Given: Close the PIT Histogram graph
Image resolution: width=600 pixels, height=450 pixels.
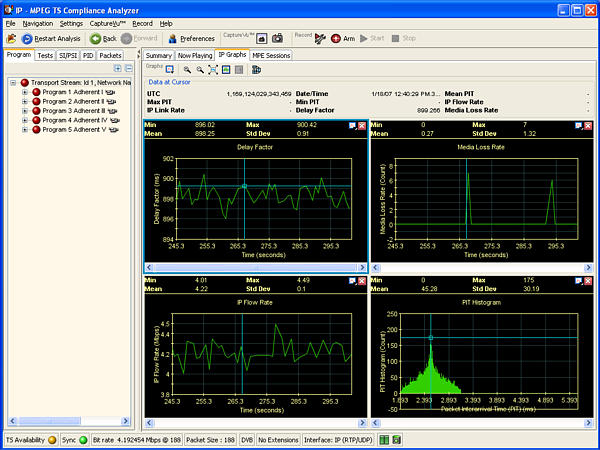Looking at the screenshot, I should pos(586,281).
